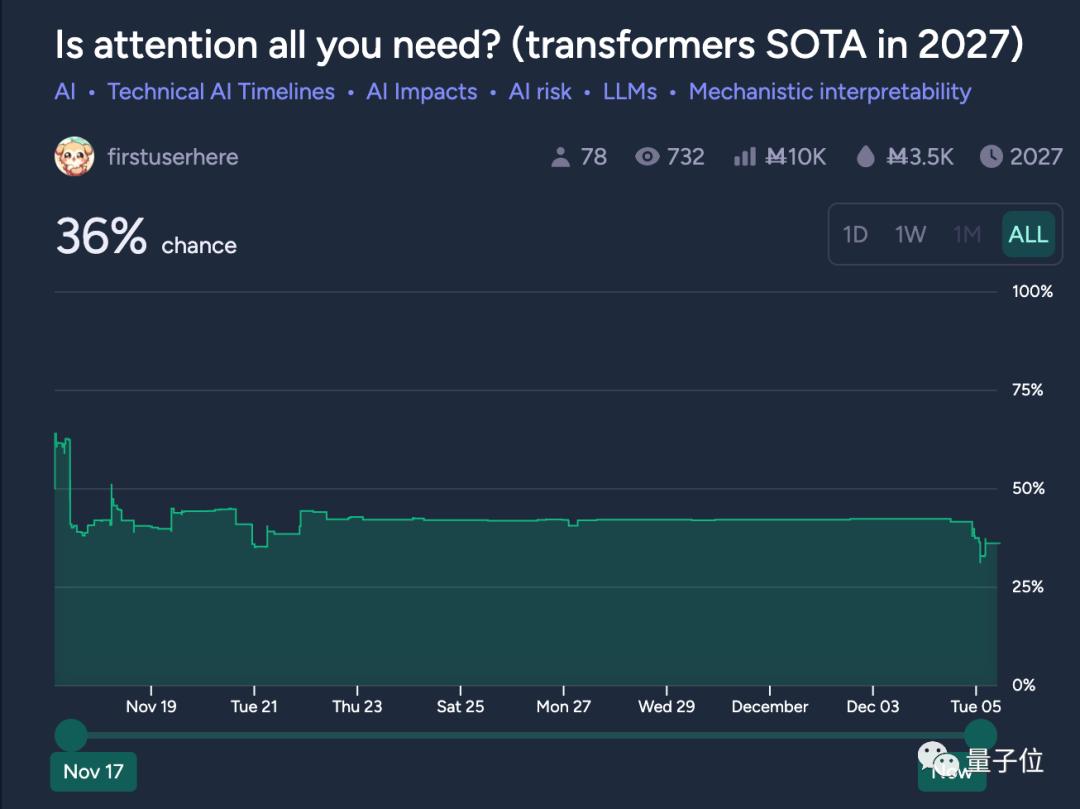Click the volume bar chart icon

(744, 157)
